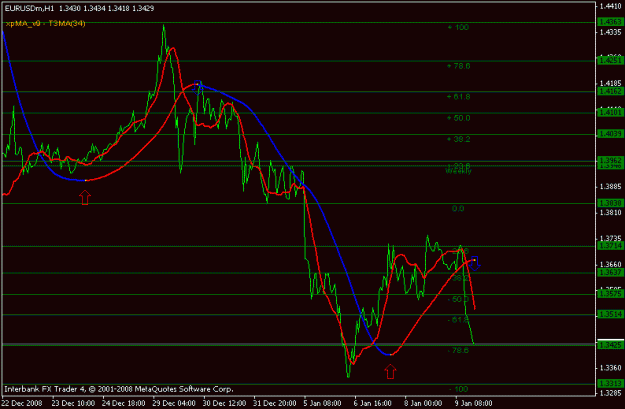The width and height of the screenshot is (625, 409).
Task: Click the 1.4101 green price tag
Action: coord(610,113)
